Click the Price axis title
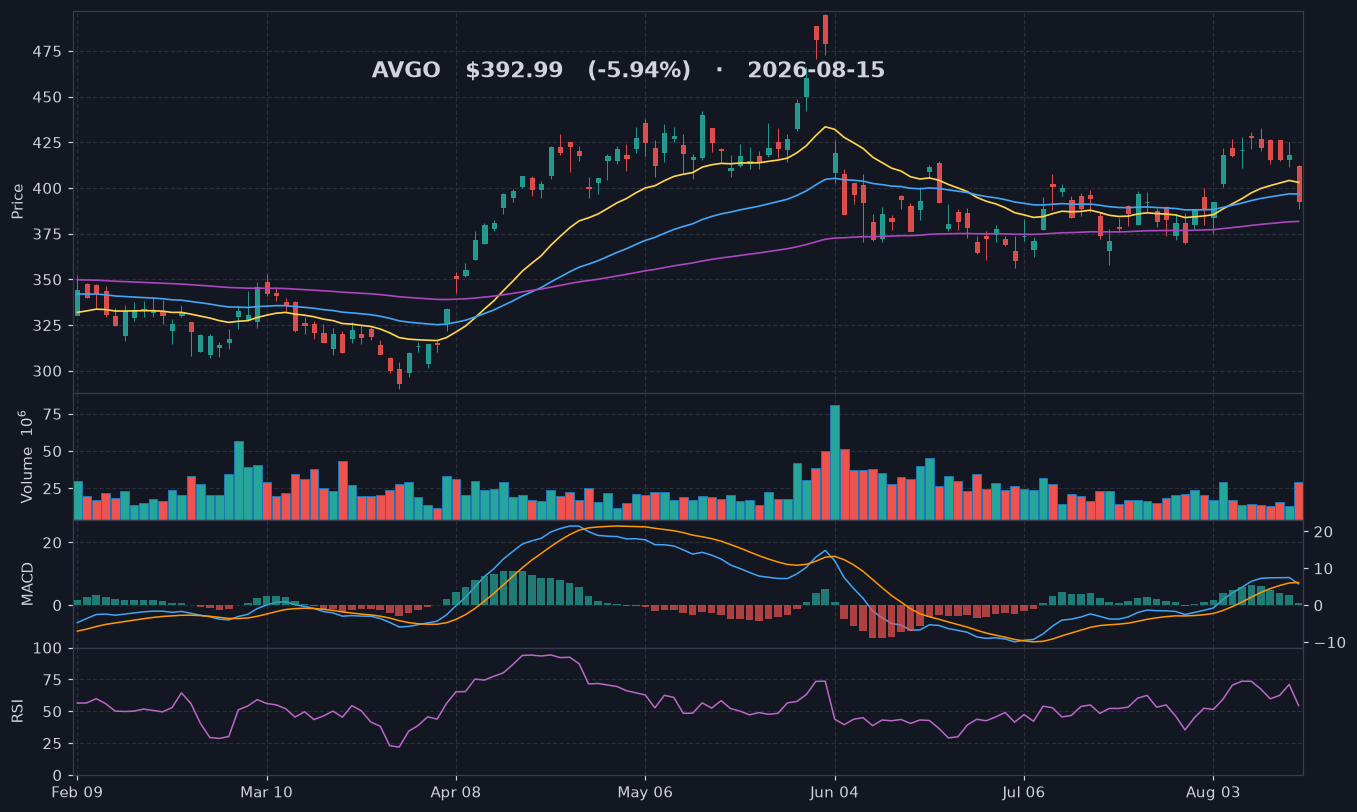 (x=18, y=201)
